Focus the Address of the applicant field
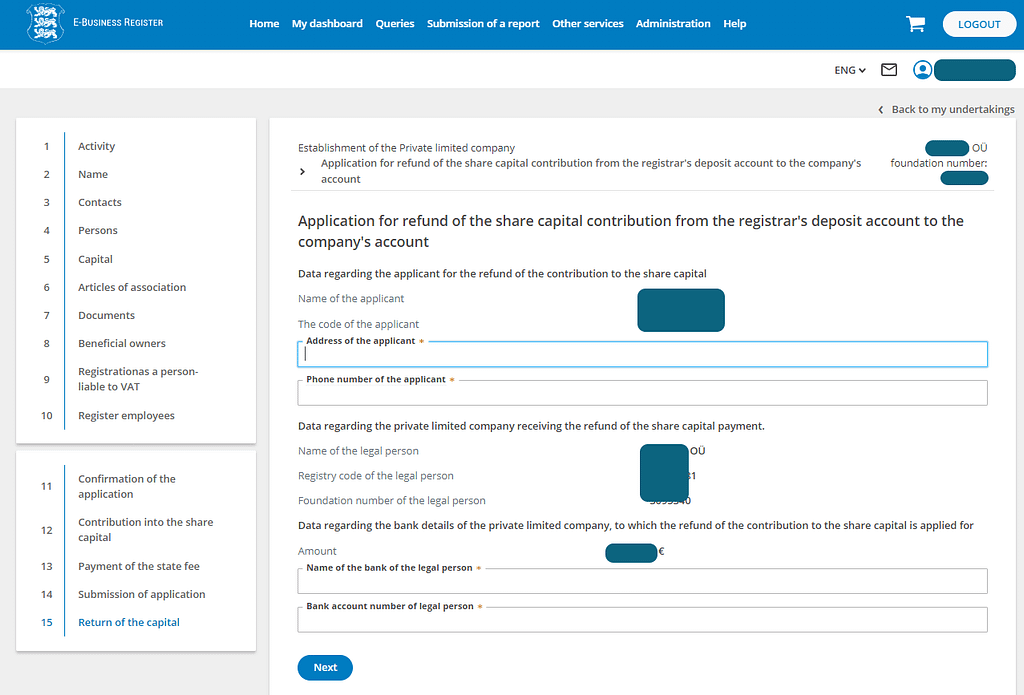This screenshot has height=695, width=1024. point(642,355)
